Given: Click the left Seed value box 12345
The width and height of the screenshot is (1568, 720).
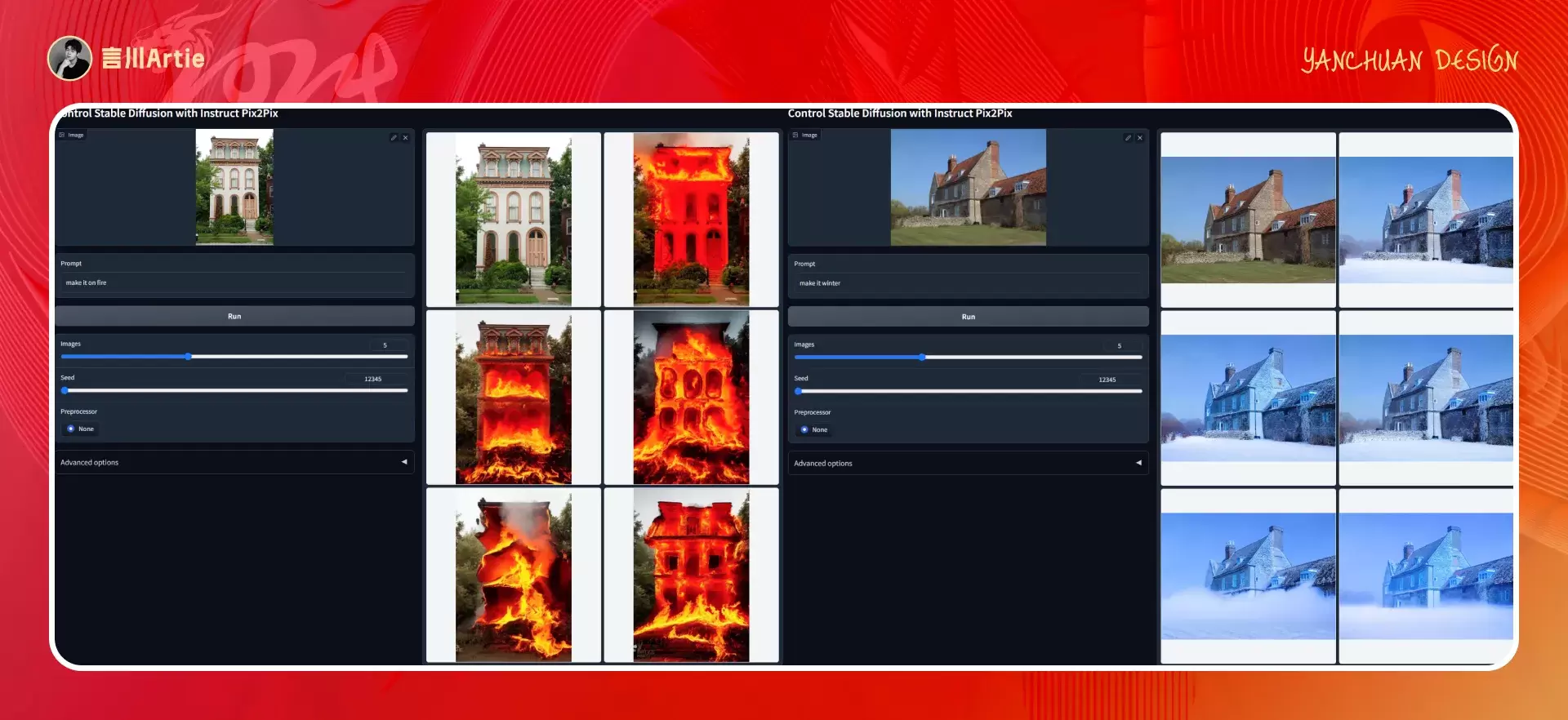Looking at the screenshot, I should click(373, 379).
